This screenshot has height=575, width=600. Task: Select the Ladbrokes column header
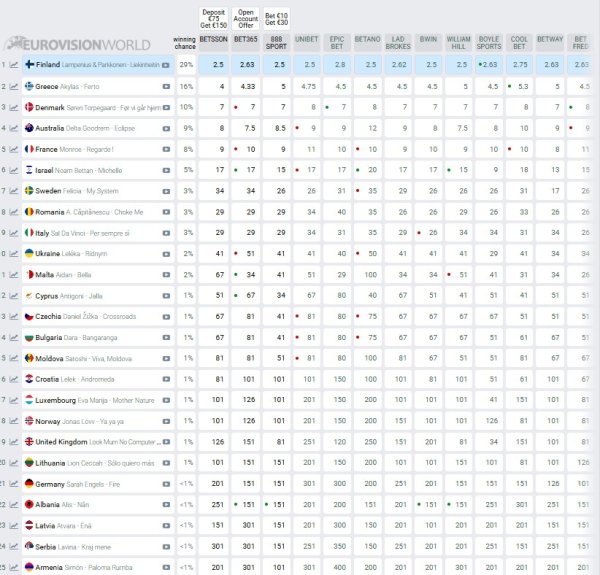(398, 43)
